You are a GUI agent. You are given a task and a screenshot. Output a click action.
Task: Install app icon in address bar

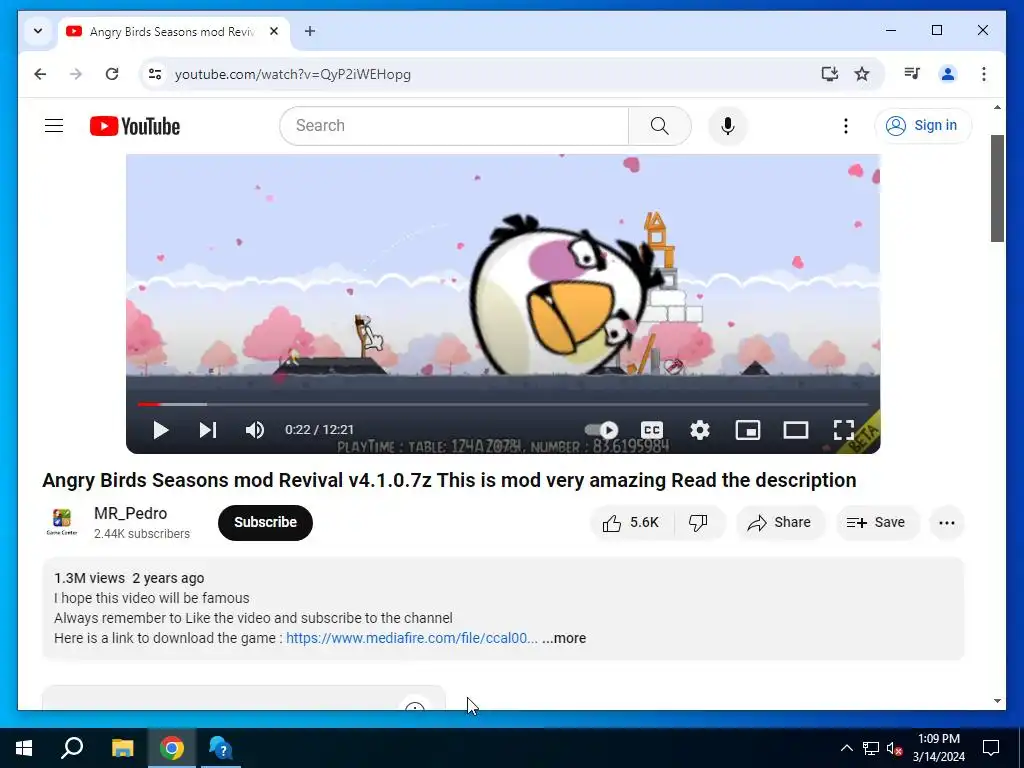pos(829,74)
